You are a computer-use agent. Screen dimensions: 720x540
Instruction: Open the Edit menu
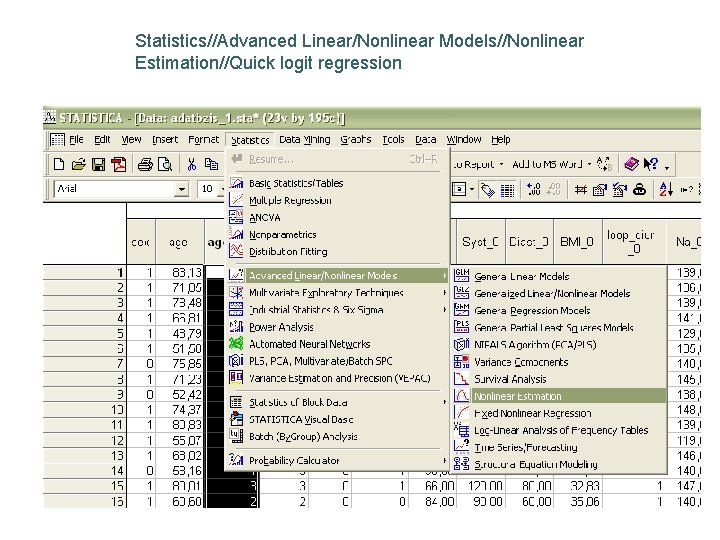[x=102, y=140]
